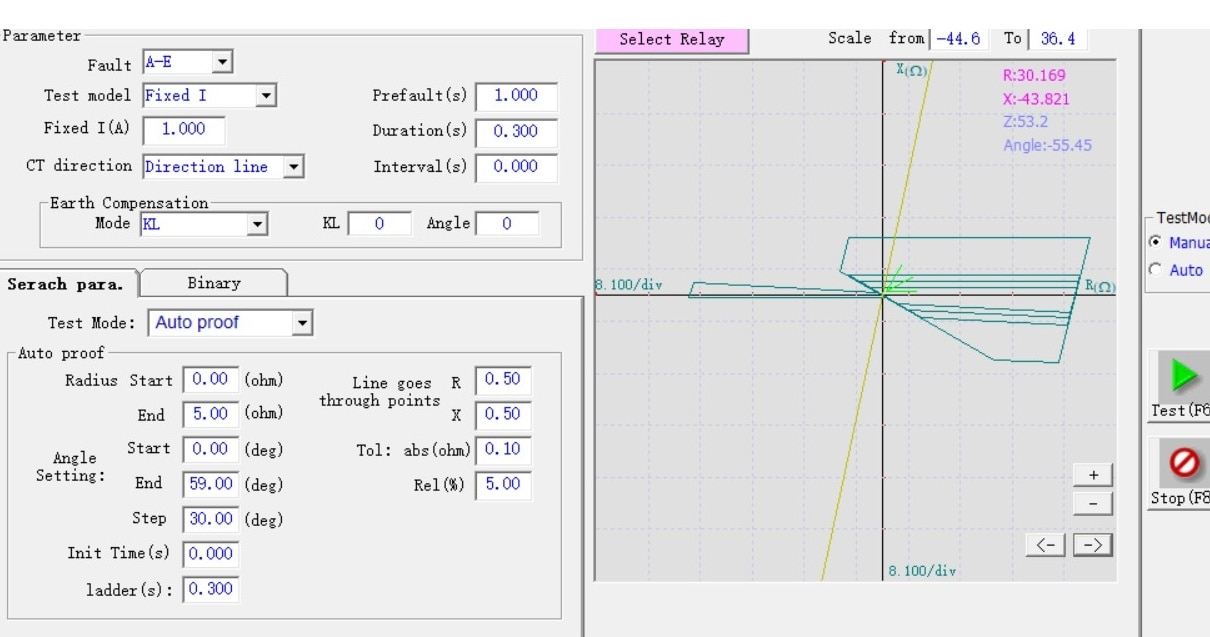Zoom out with the minus button
Screen dimensions: 1210x637
(x=1093, y=503)
